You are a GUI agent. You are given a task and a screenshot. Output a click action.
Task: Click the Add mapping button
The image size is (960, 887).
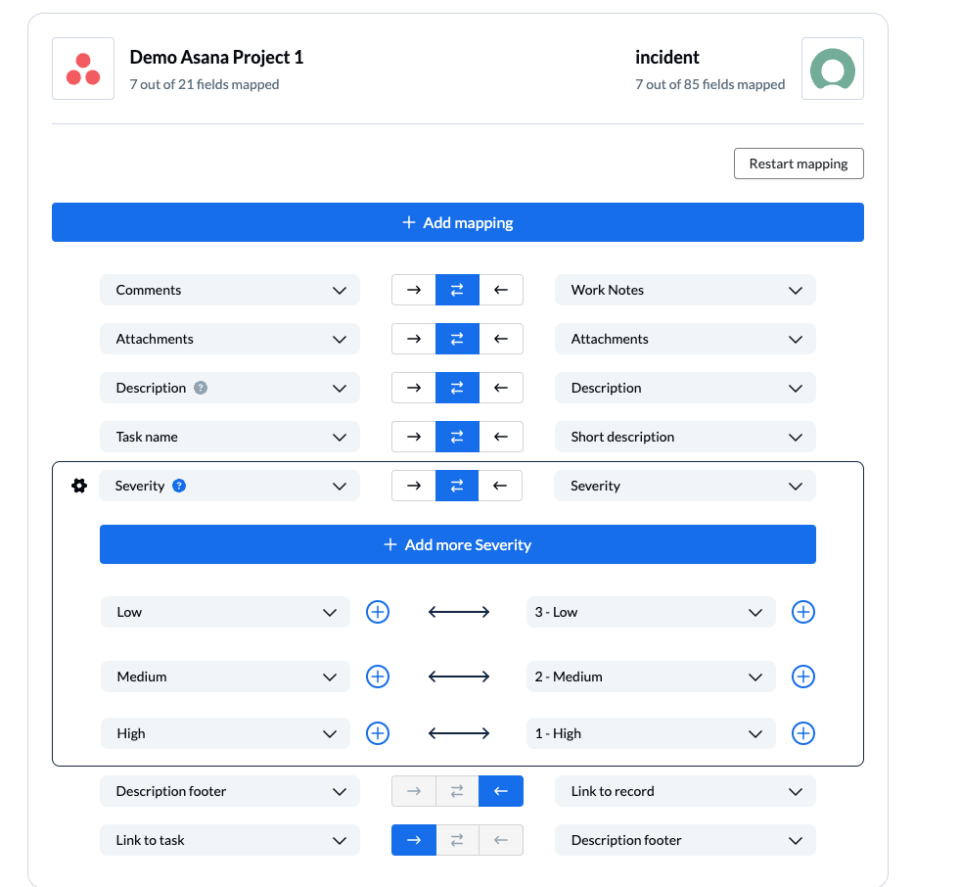coord(457,222)
